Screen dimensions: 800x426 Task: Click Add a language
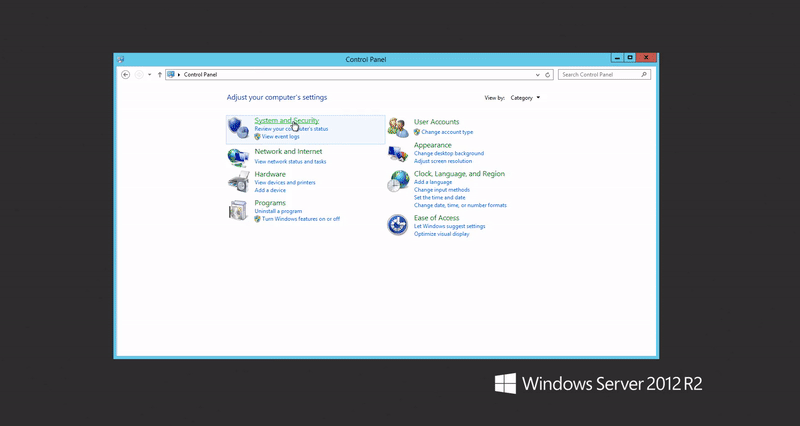point(433,182)
